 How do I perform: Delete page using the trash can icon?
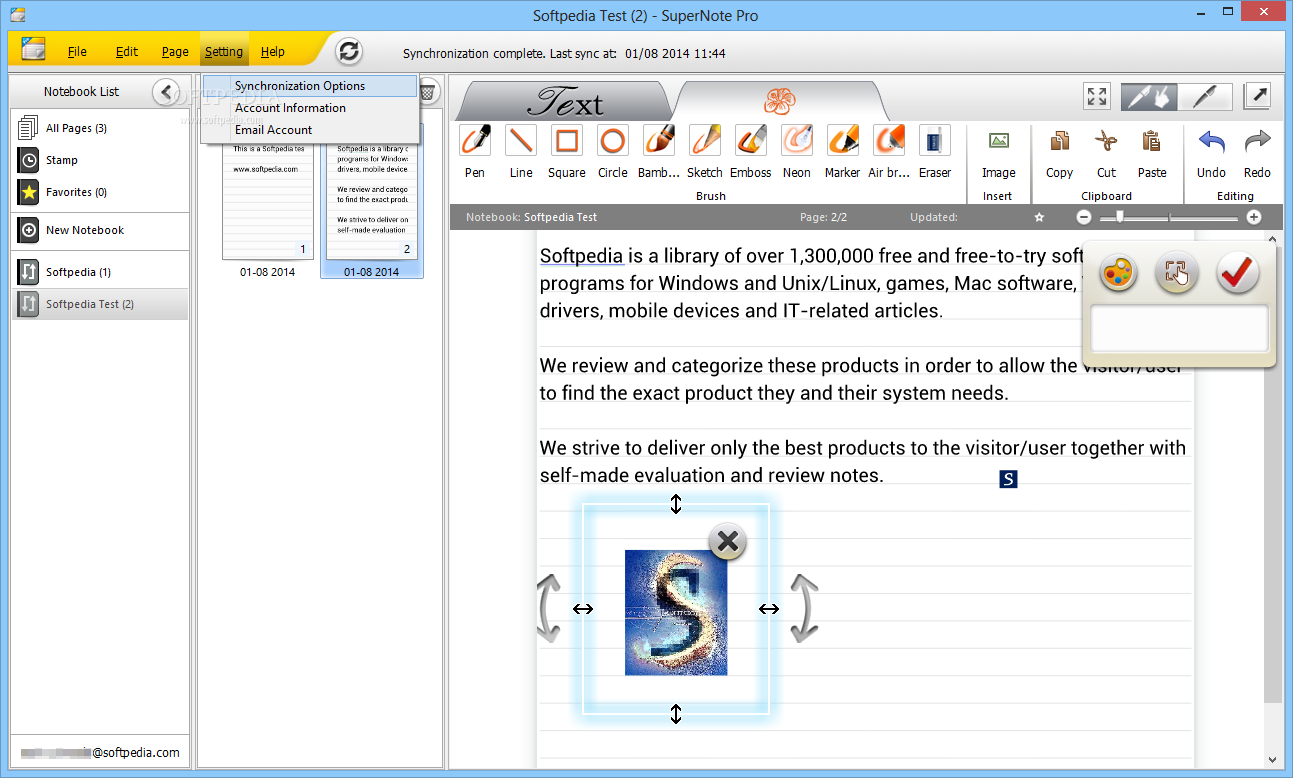[x=427, y=91]
